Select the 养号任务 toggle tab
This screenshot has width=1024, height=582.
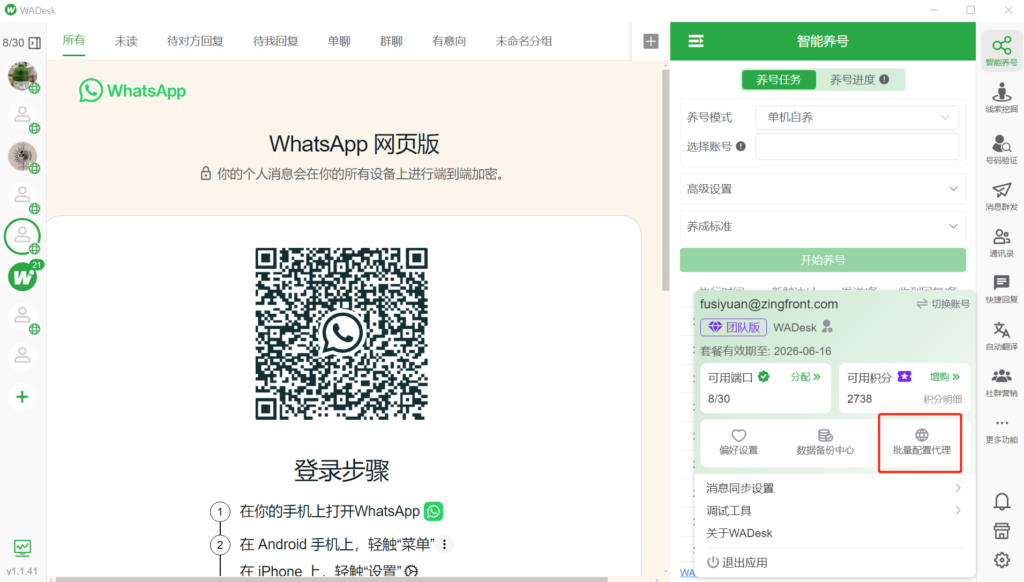tap(778, 80)
